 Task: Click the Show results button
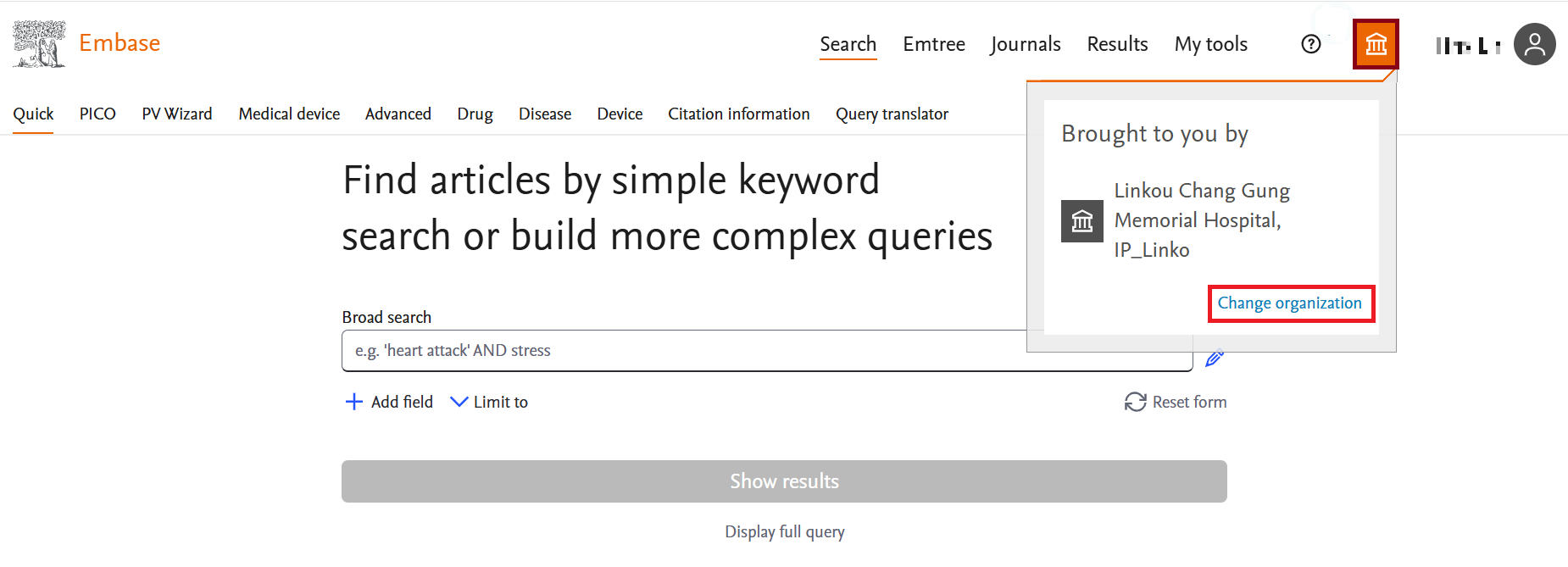(784, 481)
